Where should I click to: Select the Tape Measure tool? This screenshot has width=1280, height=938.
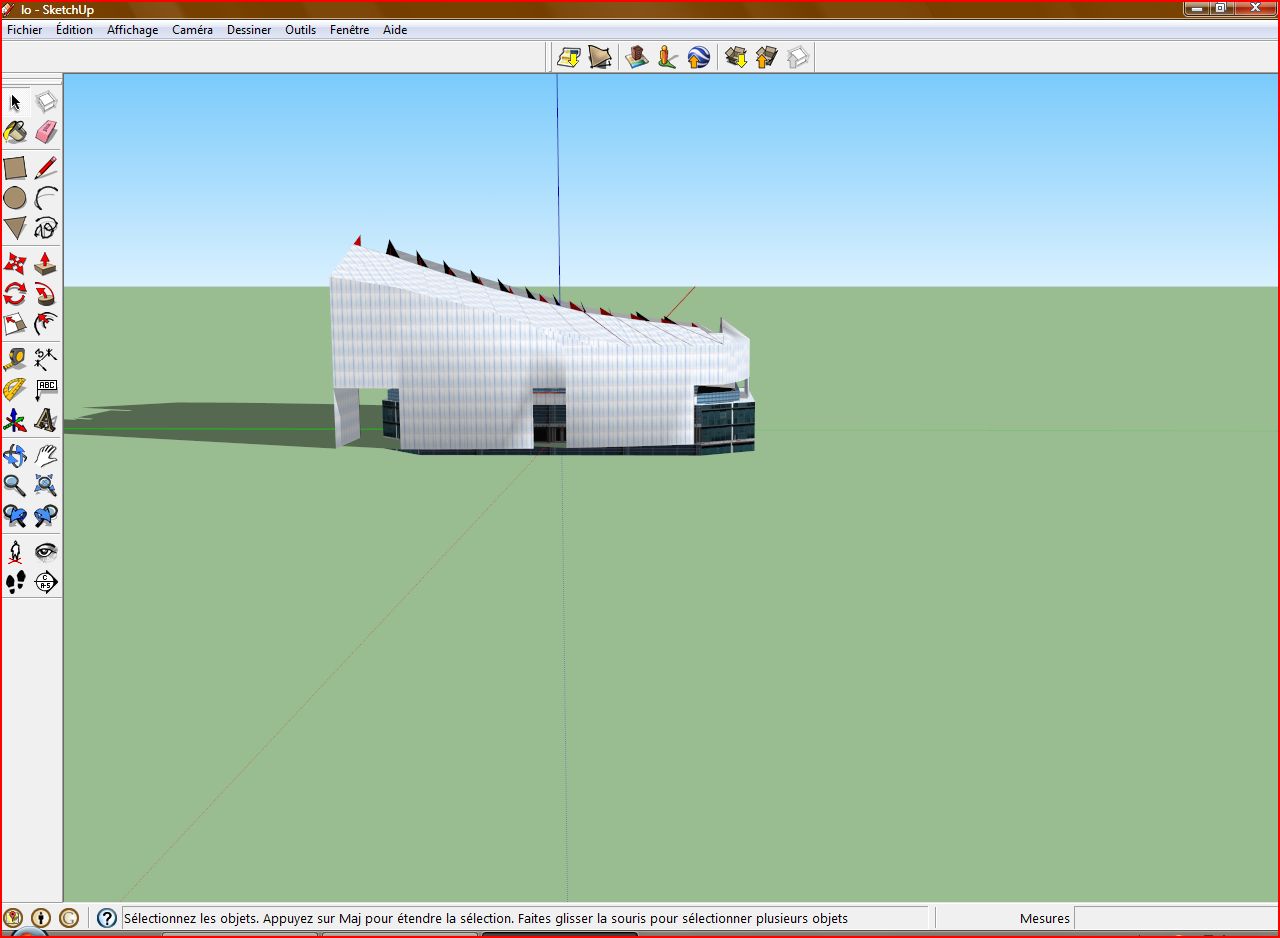coord(15,359)
